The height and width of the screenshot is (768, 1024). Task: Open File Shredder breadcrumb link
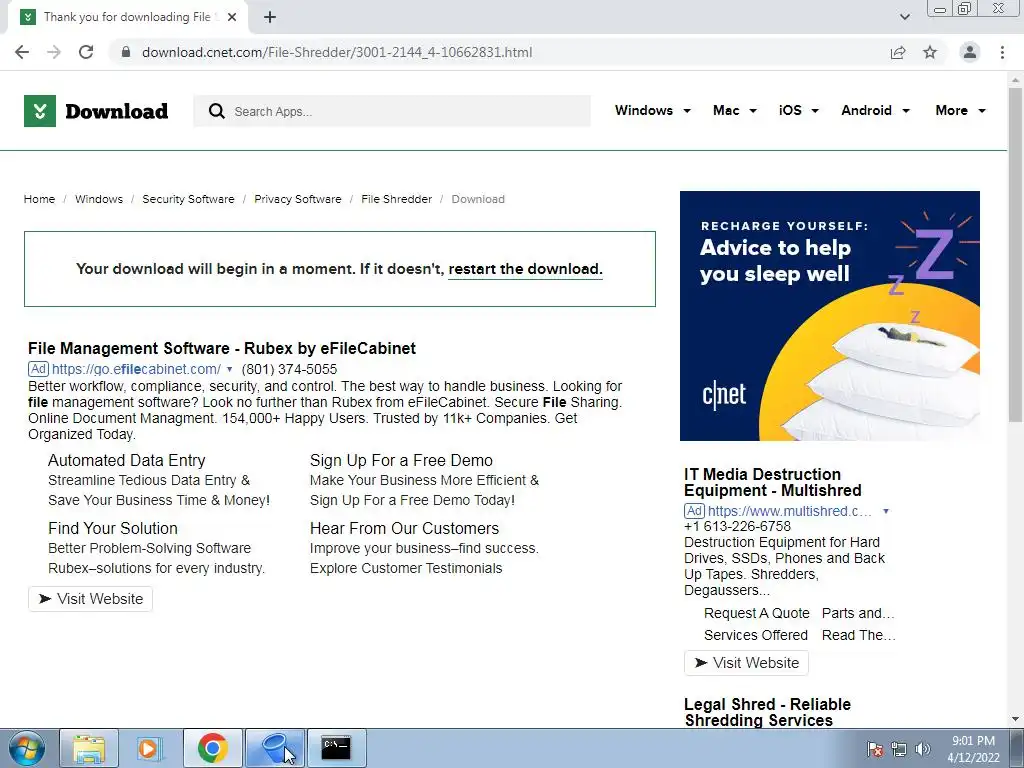[396, 199]
